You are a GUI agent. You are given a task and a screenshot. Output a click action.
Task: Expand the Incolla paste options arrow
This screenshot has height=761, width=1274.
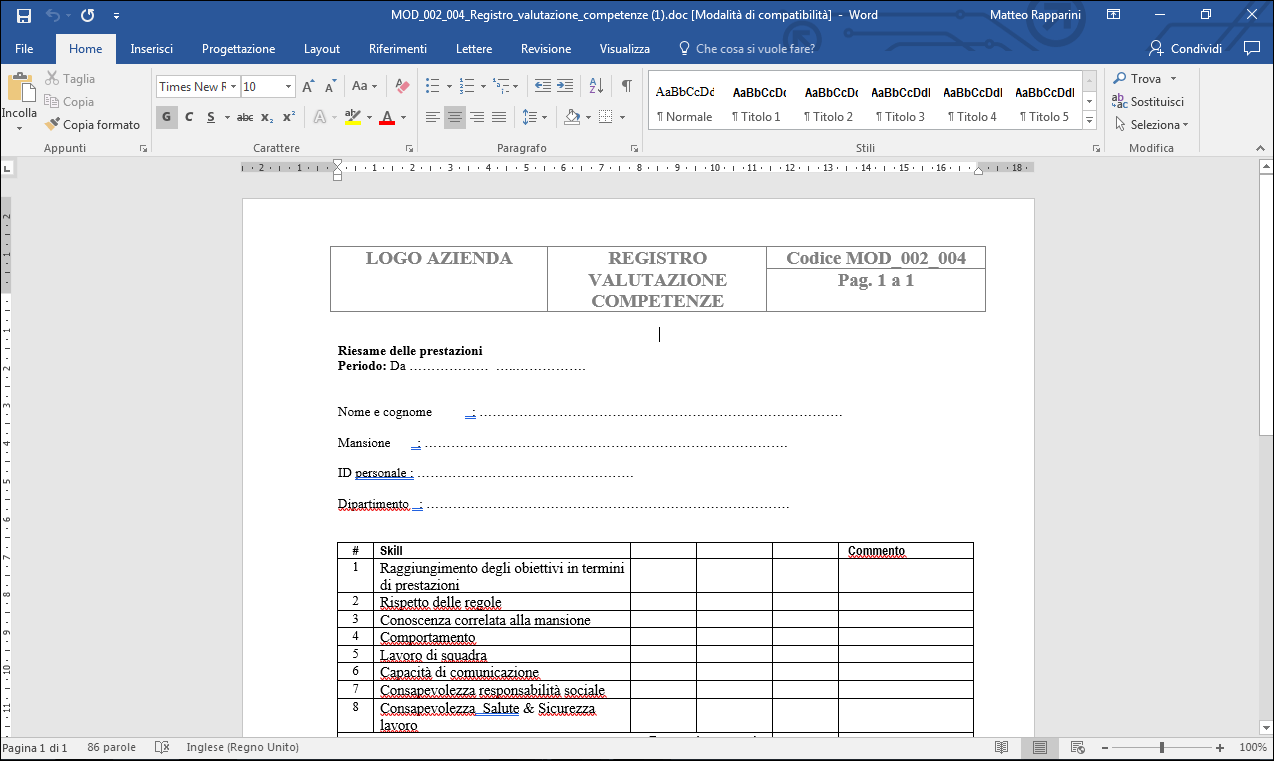(x=19, y=128)
